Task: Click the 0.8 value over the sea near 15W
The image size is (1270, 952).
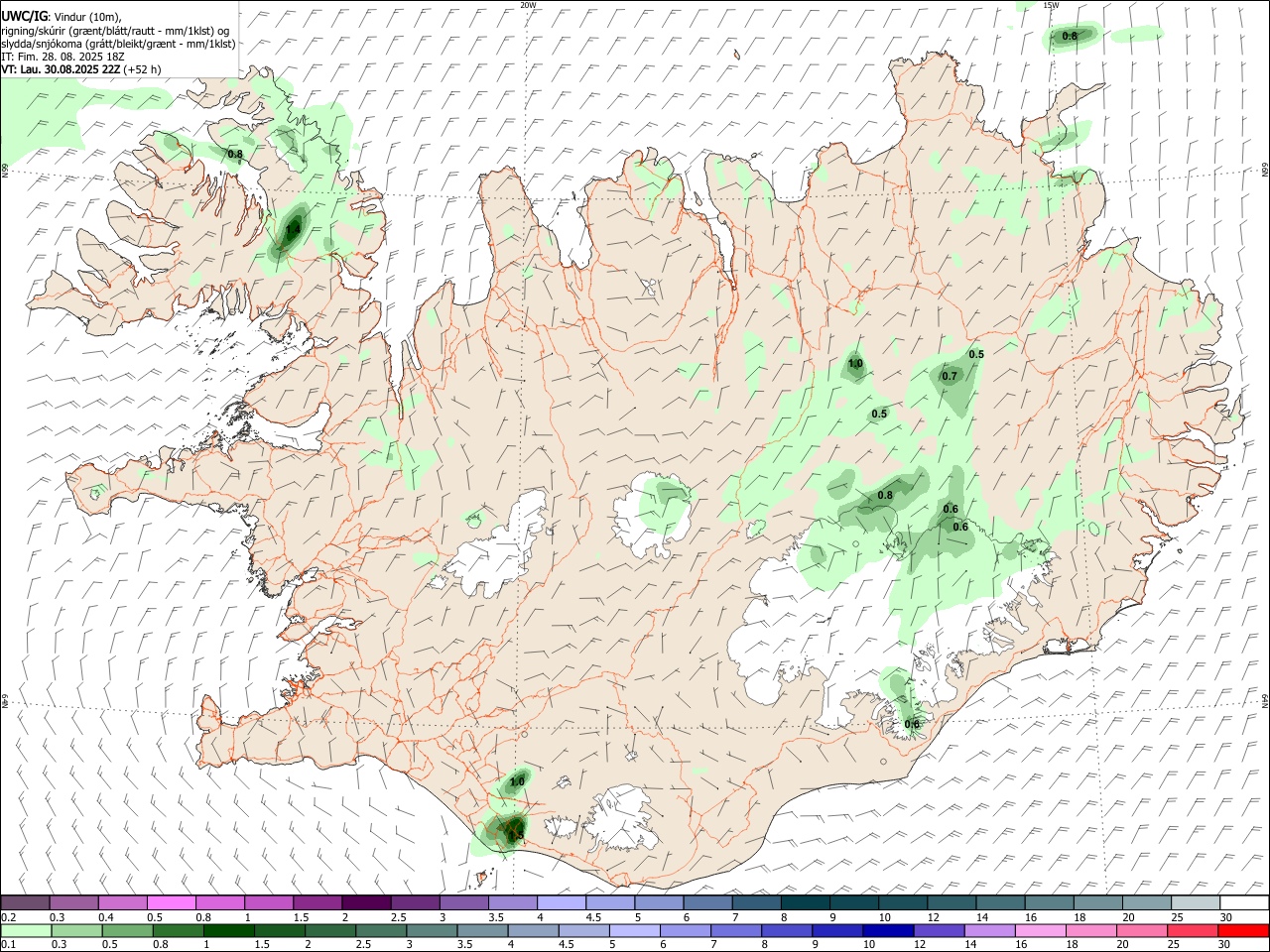Action: point(1070,36)
